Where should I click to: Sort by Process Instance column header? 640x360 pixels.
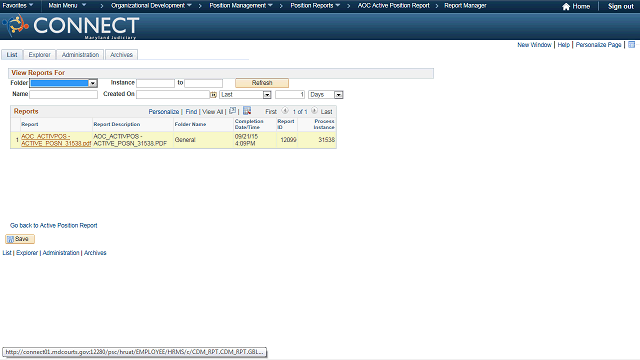pyautogui.click(x=324, y=124)
